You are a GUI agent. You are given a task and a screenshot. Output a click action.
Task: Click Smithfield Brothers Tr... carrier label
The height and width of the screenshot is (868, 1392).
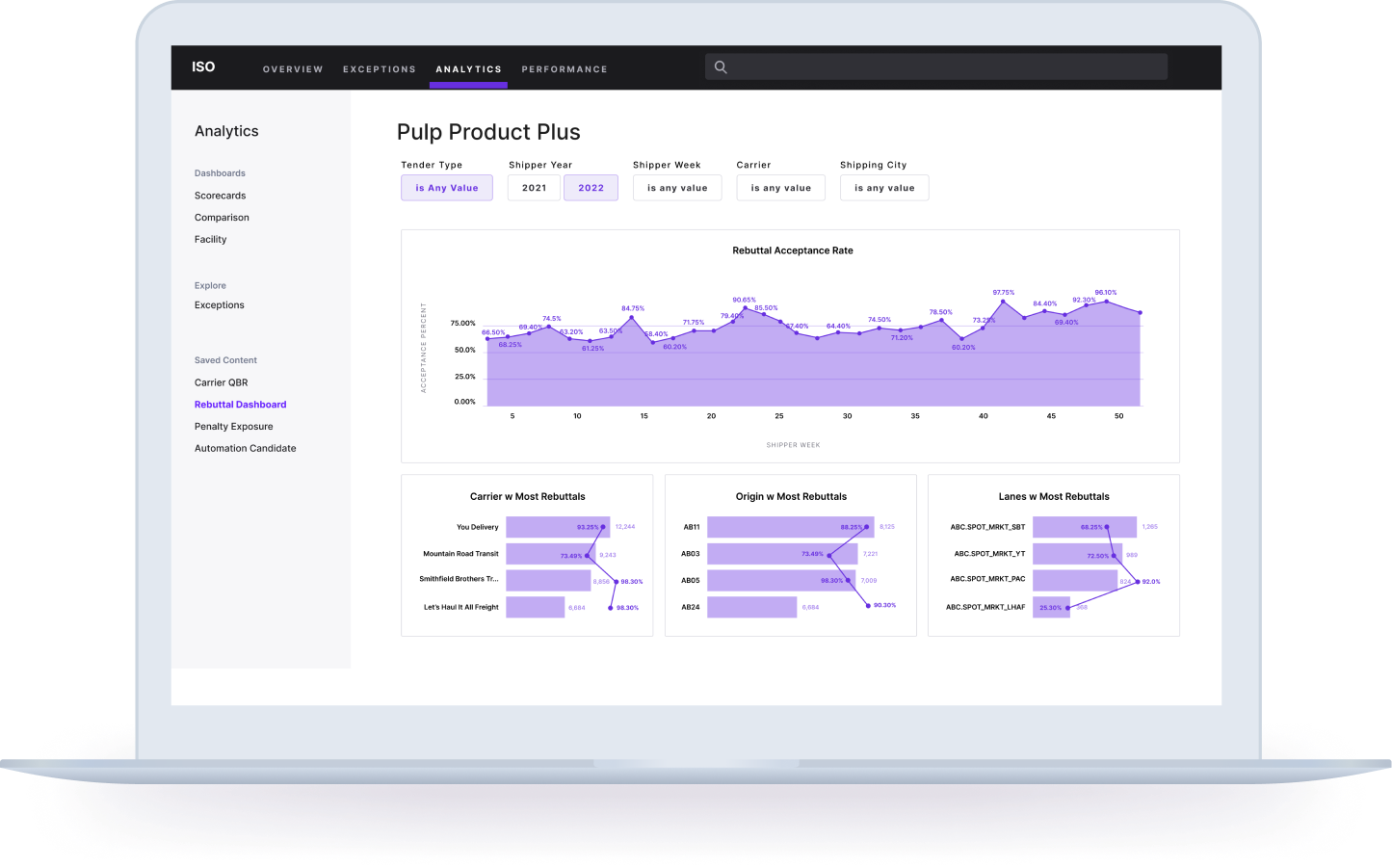point(459,579)
